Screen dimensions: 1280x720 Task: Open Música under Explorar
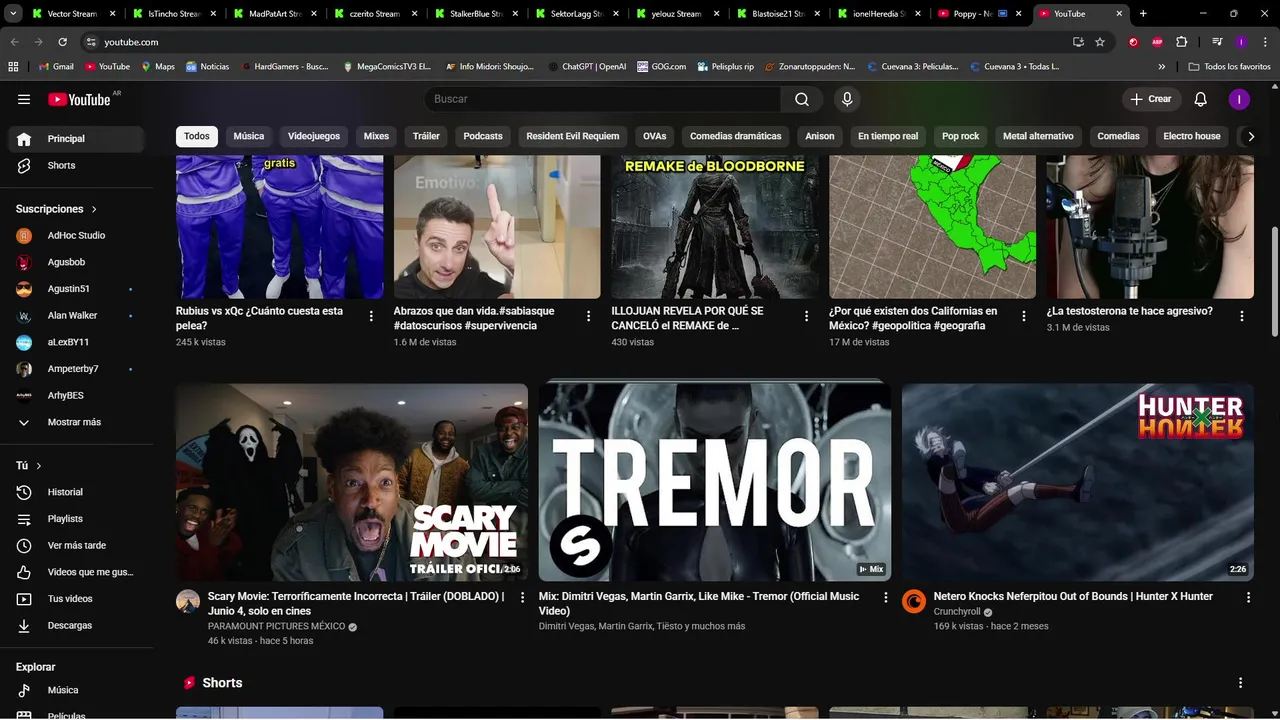77,690
